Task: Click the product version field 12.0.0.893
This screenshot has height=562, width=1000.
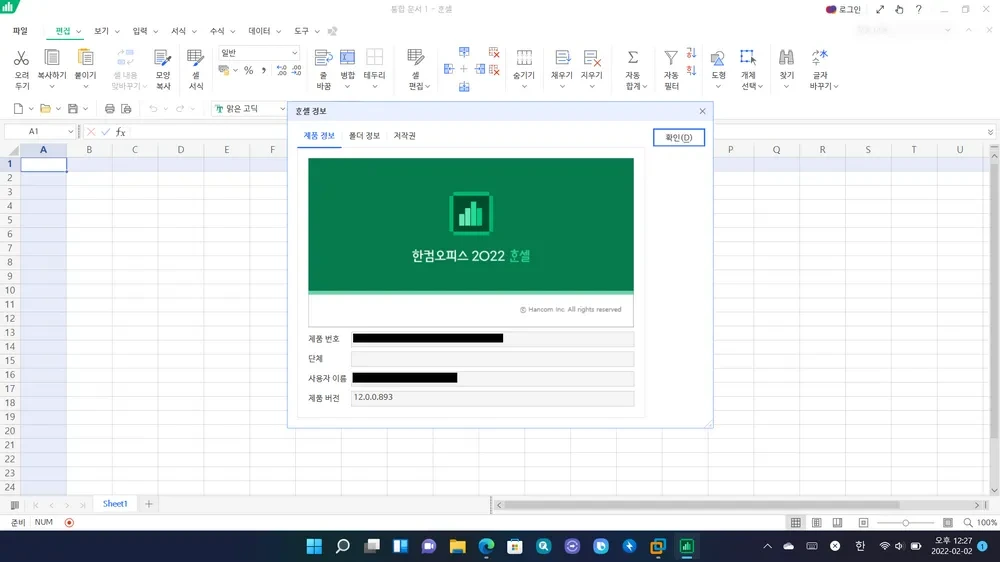Action: pos(492,397)
